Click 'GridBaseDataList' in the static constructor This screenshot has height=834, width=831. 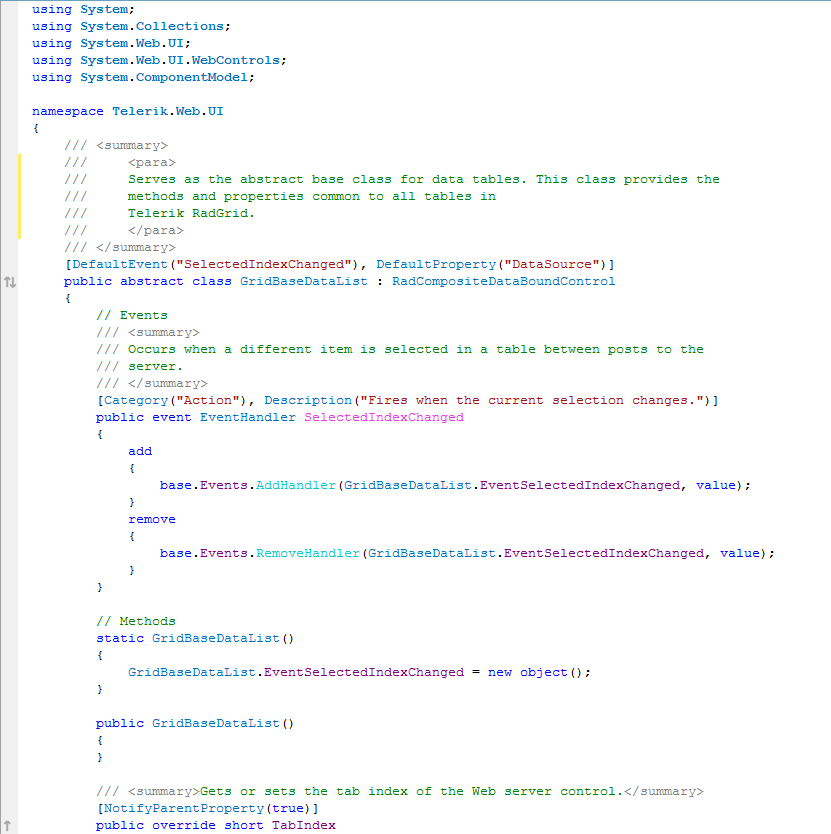(x=215, y=639)
